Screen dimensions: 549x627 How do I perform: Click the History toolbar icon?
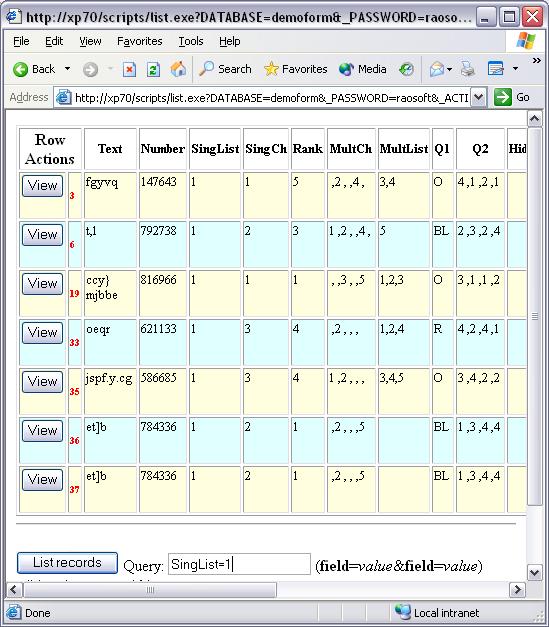406,70
